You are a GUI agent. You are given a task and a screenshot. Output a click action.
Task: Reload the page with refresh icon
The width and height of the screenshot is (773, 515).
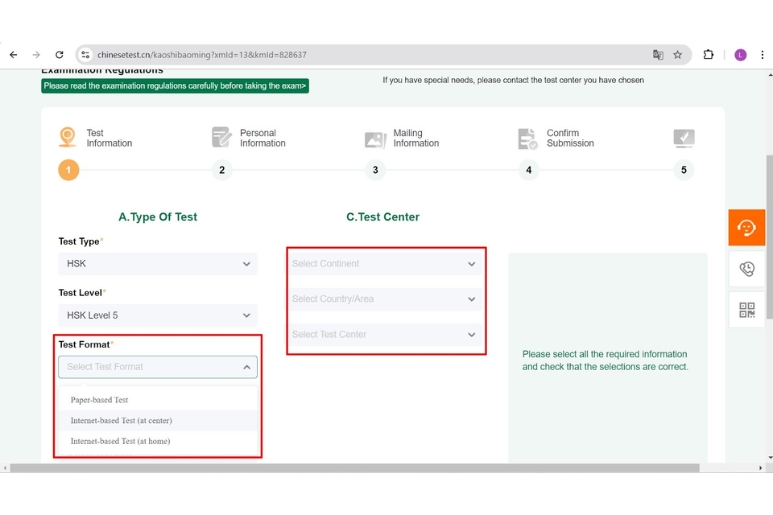pyautogui.click(x=59, y=55)
